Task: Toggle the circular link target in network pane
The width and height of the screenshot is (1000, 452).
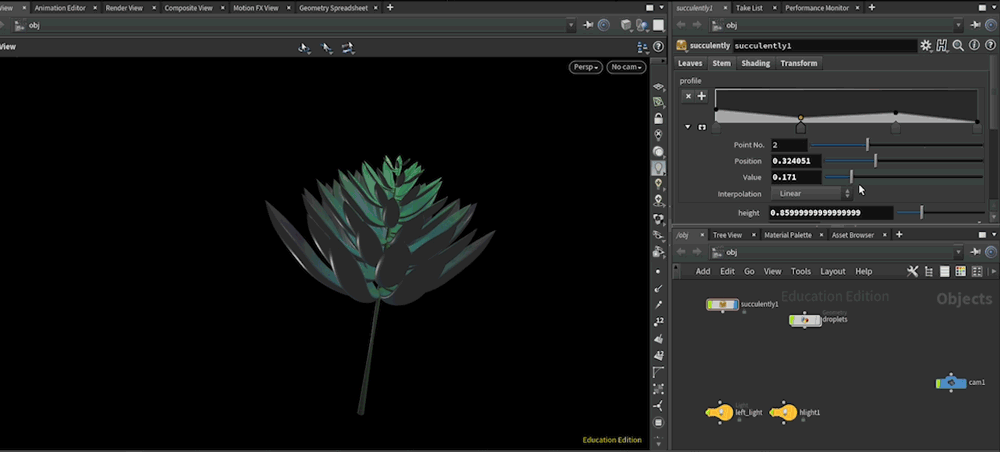Action: [991, 252]
